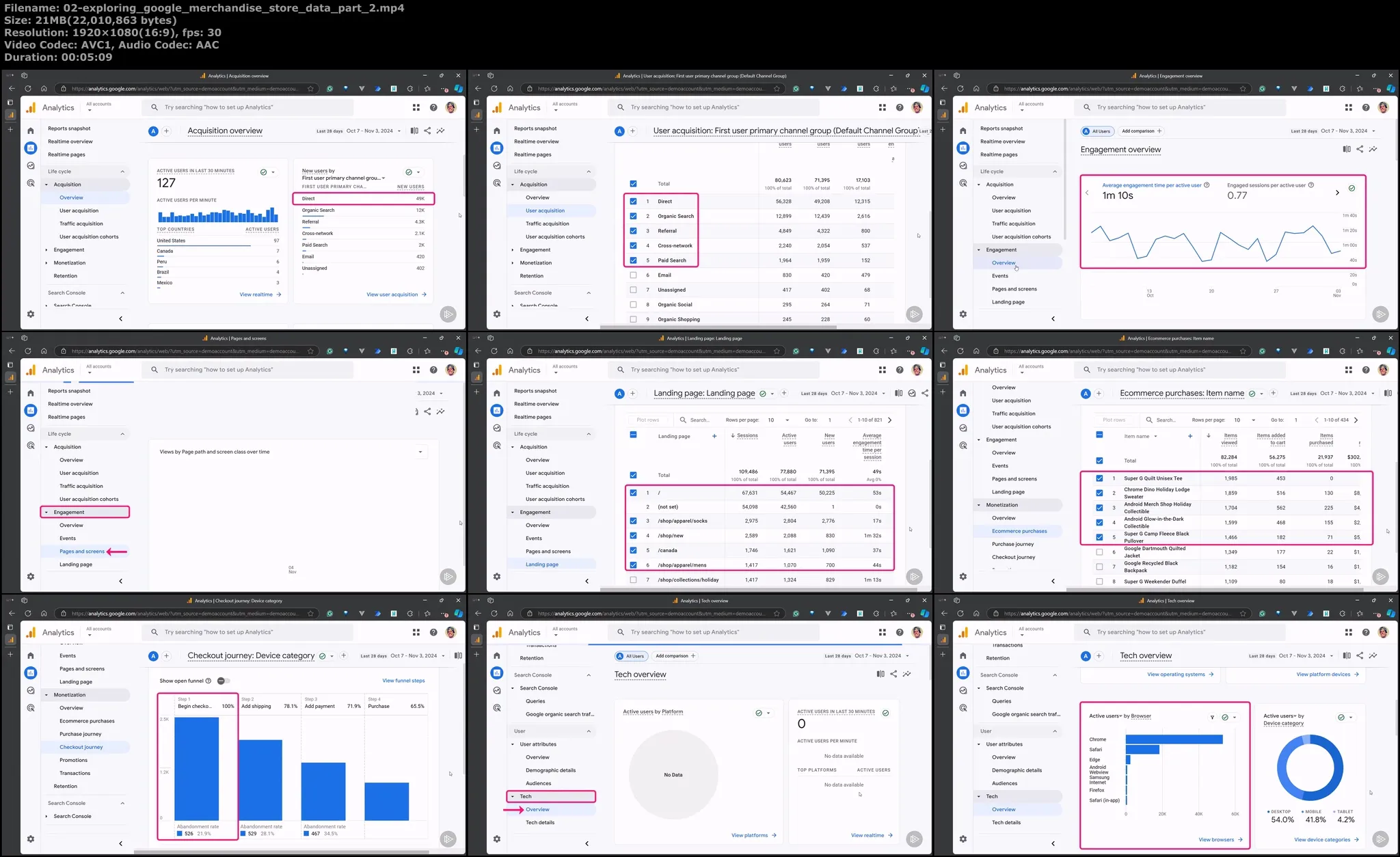Open All accounts dropdown in Ecommerce purchases frame
The image size is (1400, 857).
coord(1031,369)
